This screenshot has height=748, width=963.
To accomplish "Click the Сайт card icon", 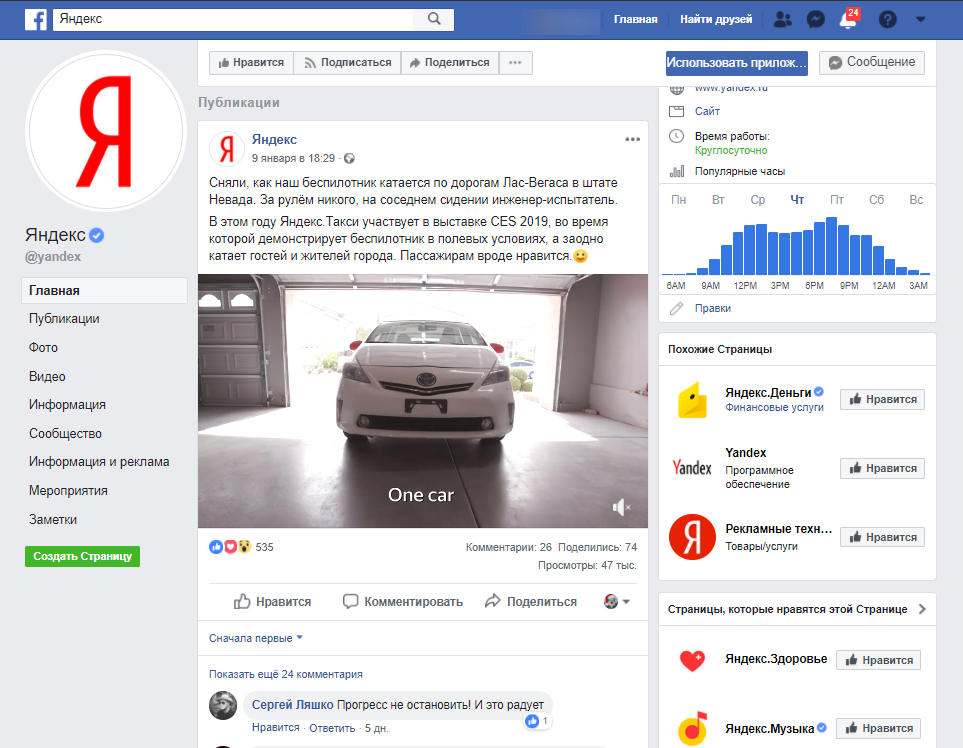I will point(676,111).
